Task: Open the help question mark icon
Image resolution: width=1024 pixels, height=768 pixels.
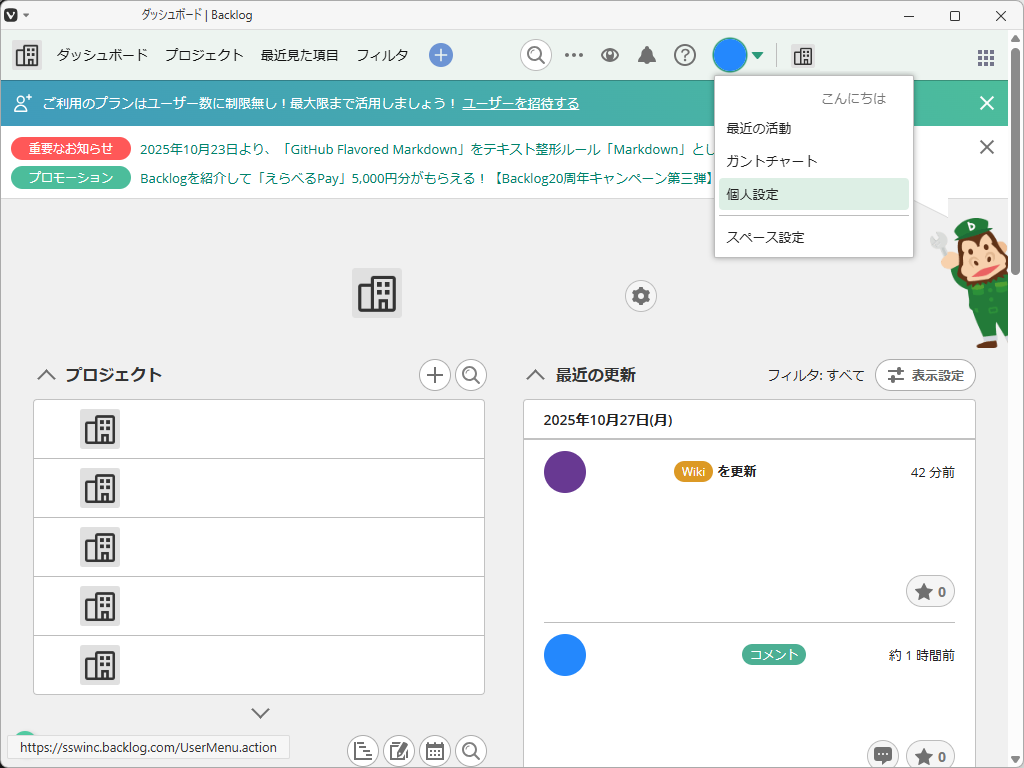Action: coord(684,56)
